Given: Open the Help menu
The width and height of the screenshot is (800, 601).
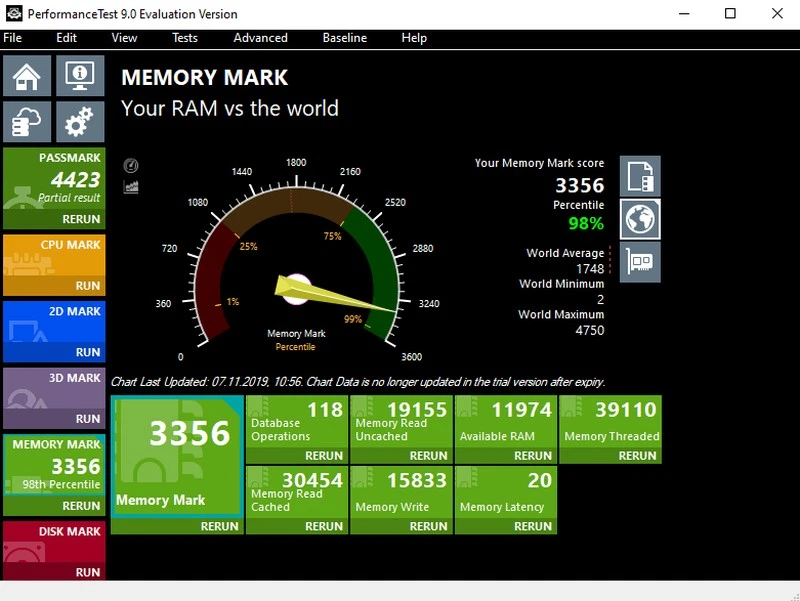Looking at the screenshot, I should [413, 38].
